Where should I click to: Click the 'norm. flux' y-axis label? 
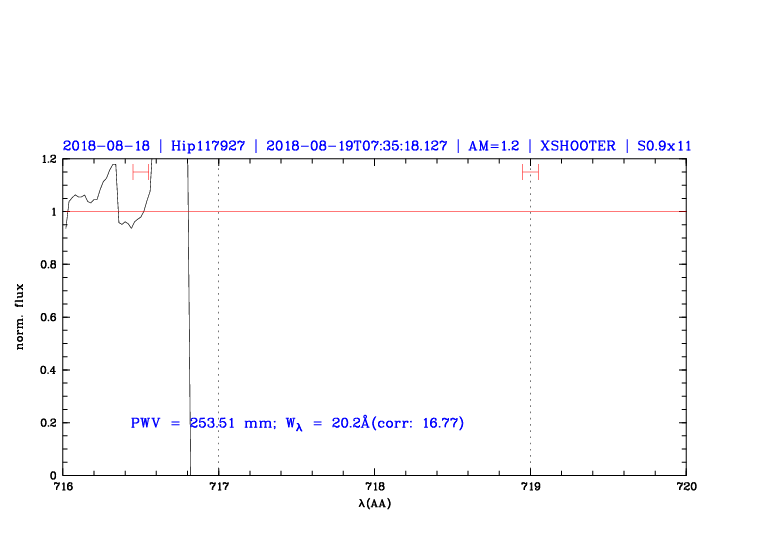(x=20, y=318)
